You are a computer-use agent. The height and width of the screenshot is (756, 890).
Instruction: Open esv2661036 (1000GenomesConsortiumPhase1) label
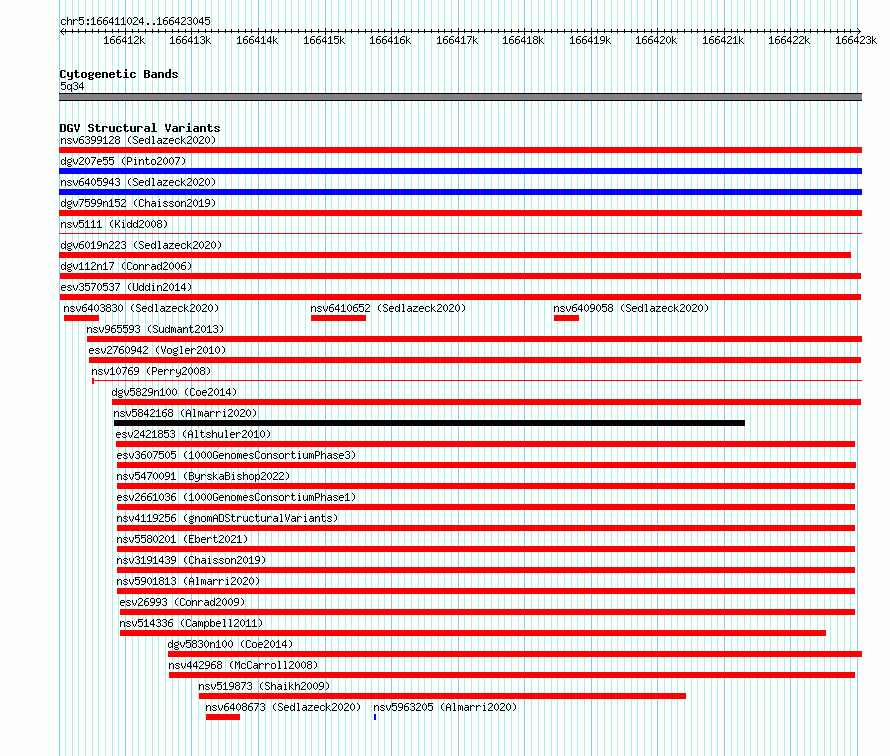(x=236, y=497)
